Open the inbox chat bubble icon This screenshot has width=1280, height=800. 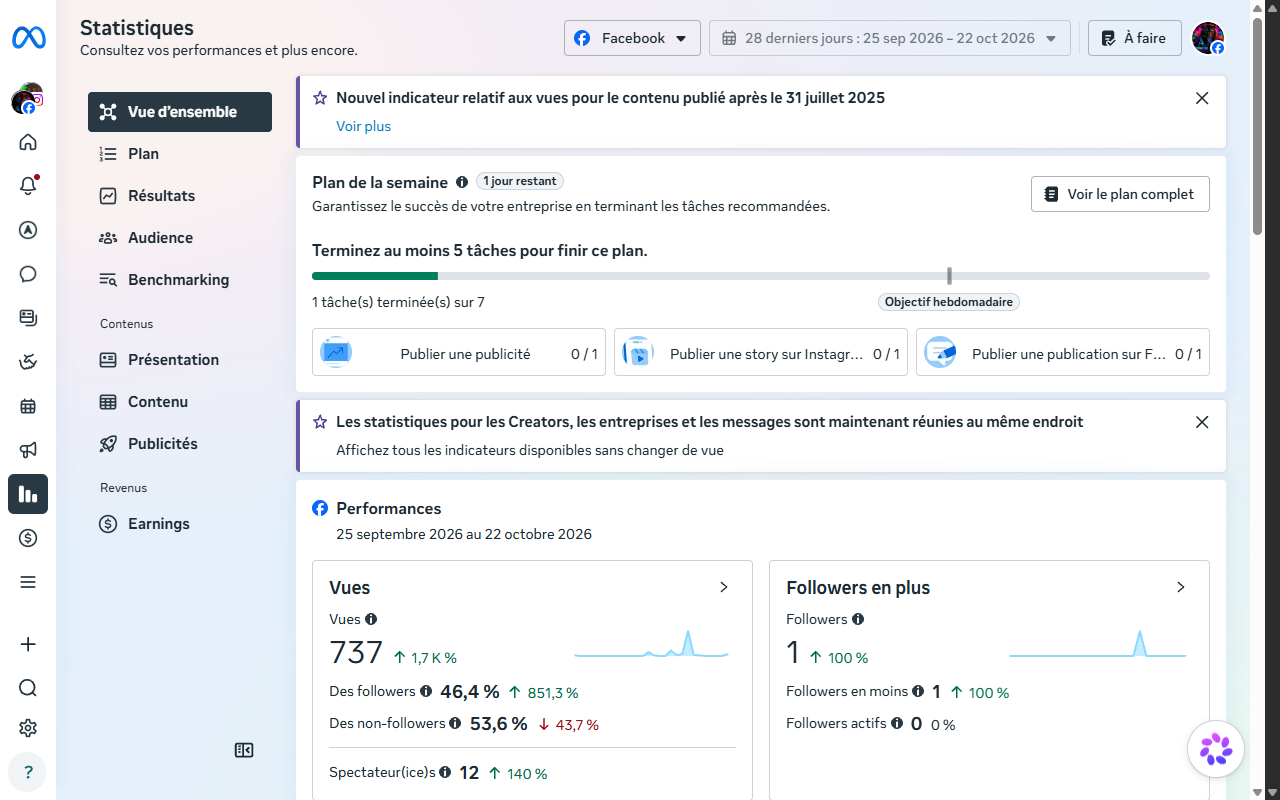pyautogui.click(x=28, y=274)
